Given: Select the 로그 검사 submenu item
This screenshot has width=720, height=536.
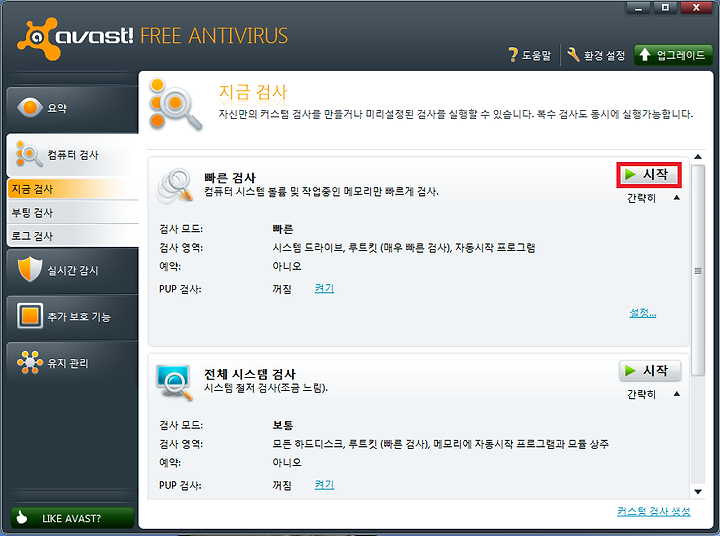Looking at the screenshot, I should 73,236.
